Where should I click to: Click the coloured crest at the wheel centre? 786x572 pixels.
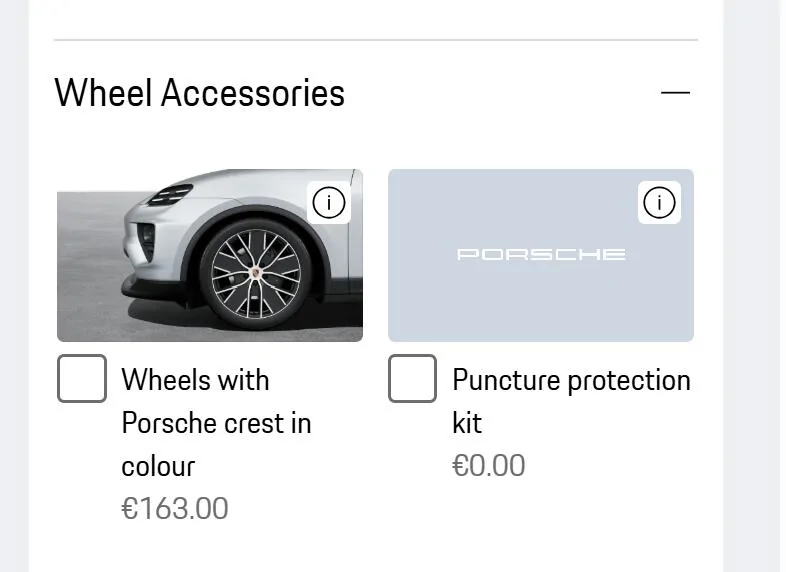point(256,271)
